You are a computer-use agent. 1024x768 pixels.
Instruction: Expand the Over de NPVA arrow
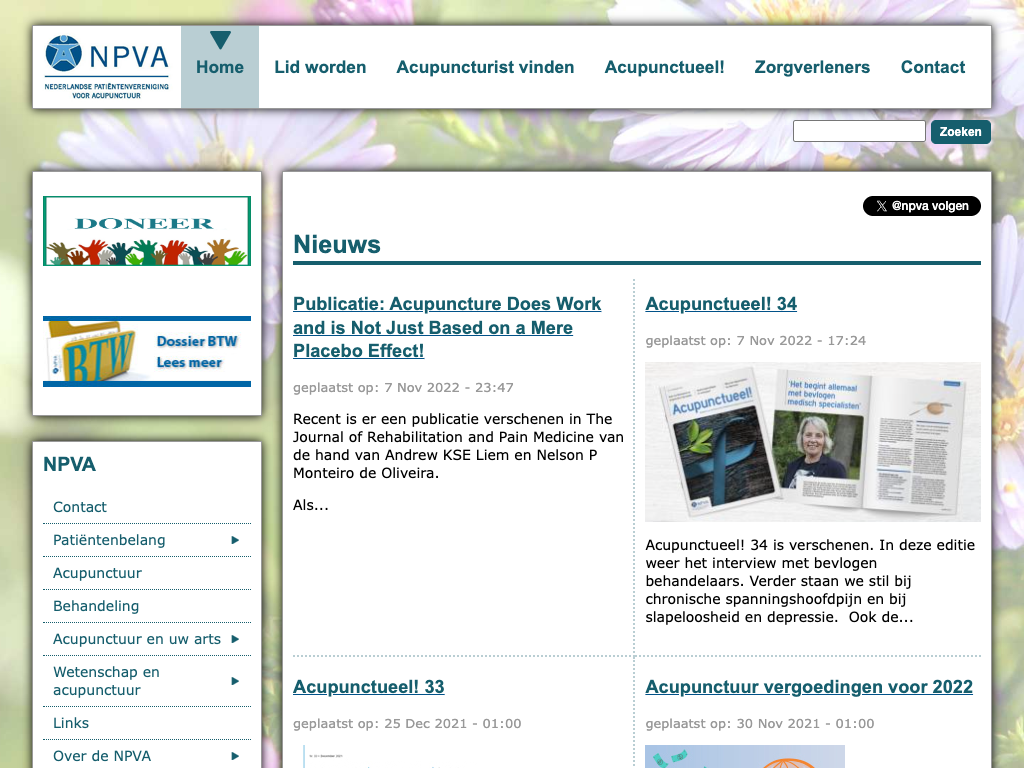pyautogui.click(x=235, y=756)
